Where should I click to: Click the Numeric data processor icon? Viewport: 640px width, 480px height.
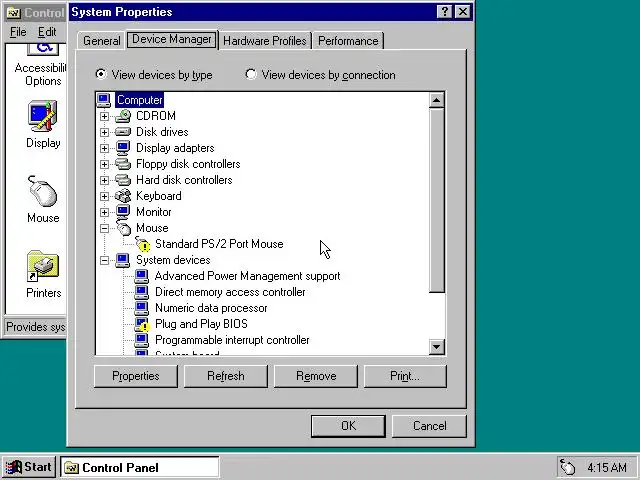coord(142,308)
